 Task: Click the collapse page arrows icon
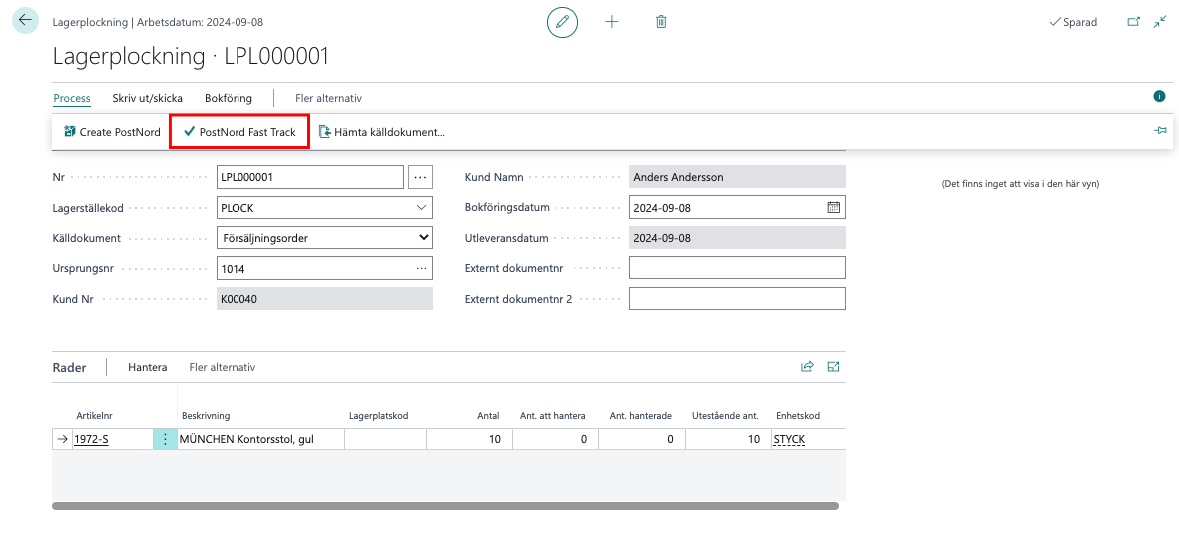pyautogui.click(x=1160, y=22)
